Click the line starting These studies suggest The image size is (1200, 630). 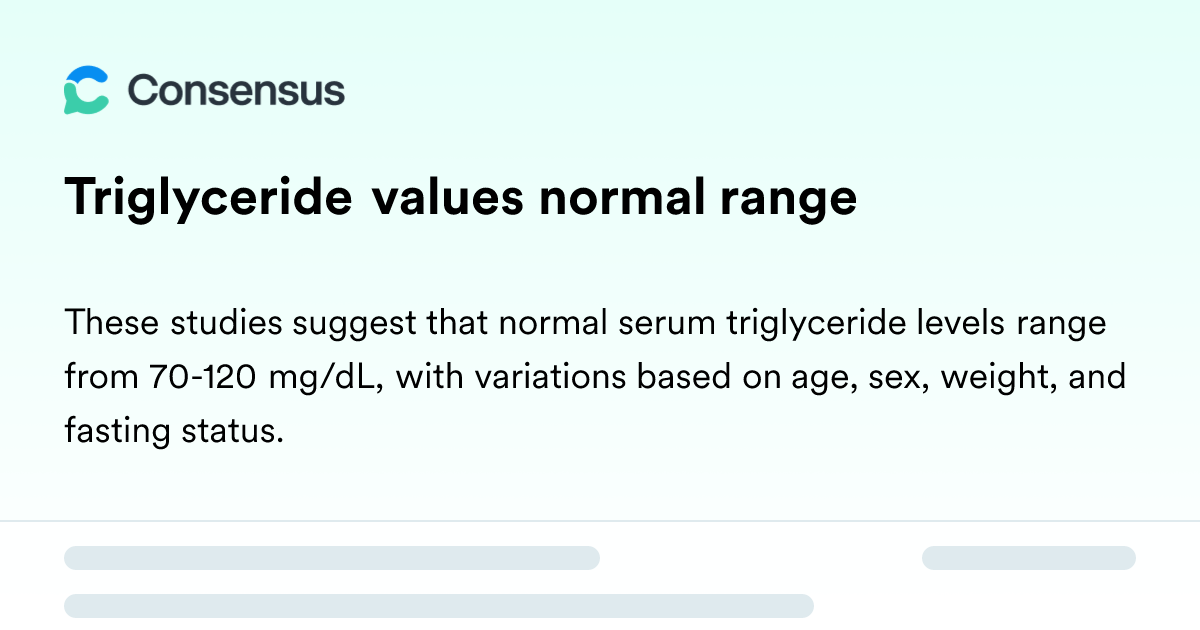(585, 324)
